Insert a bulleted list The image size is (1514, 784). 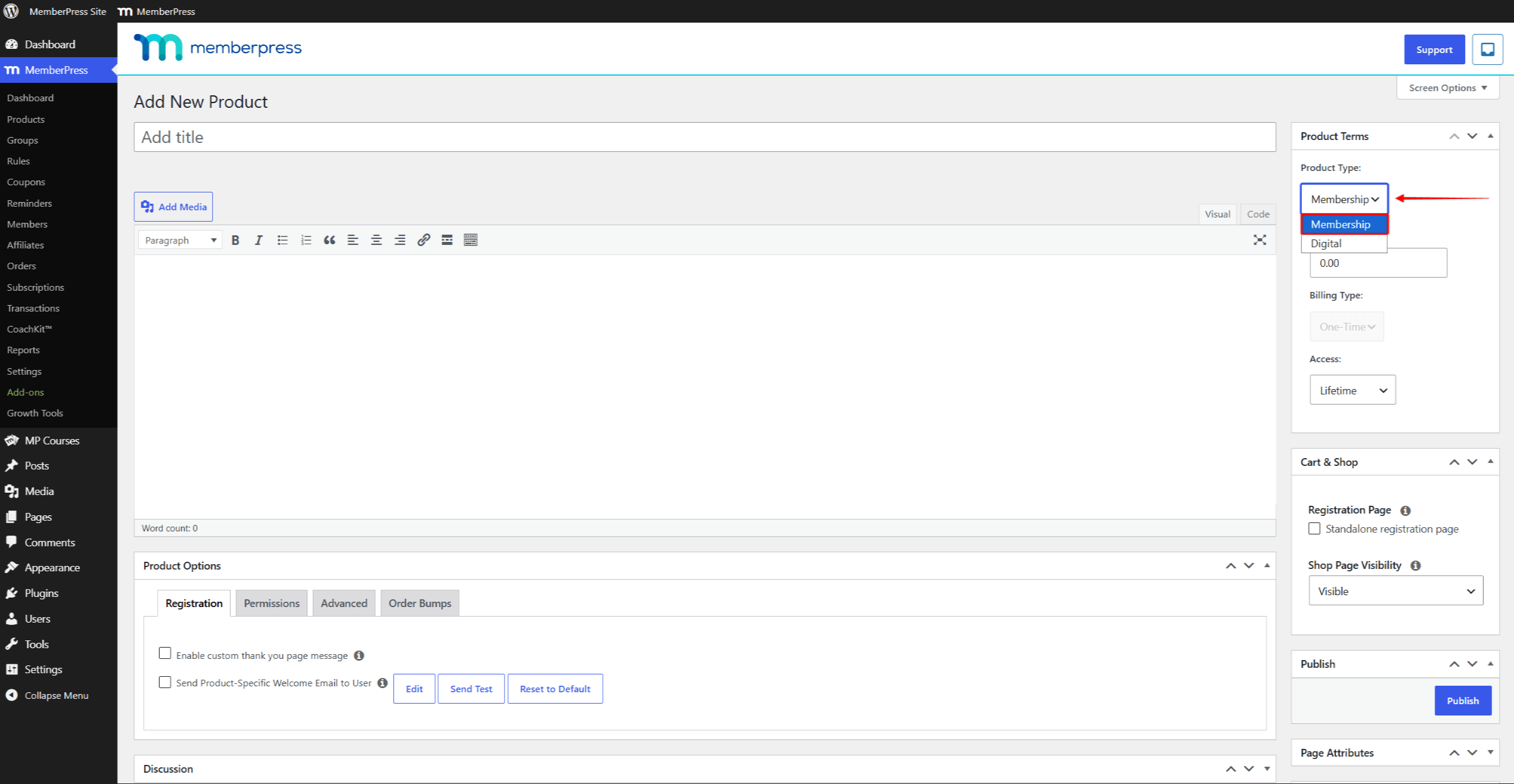click(x=282, y=240)
